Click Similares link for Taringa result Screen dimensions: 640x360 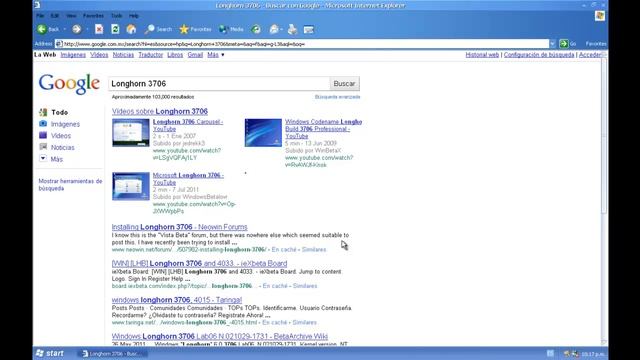[304, 322]
